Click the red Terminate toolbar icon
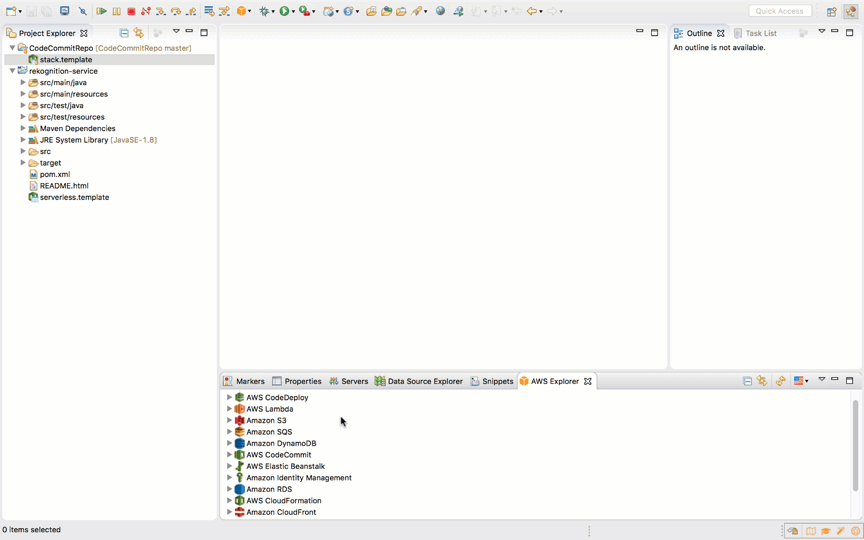This screenshot has height=540, width=864. (x=131, y=11)
